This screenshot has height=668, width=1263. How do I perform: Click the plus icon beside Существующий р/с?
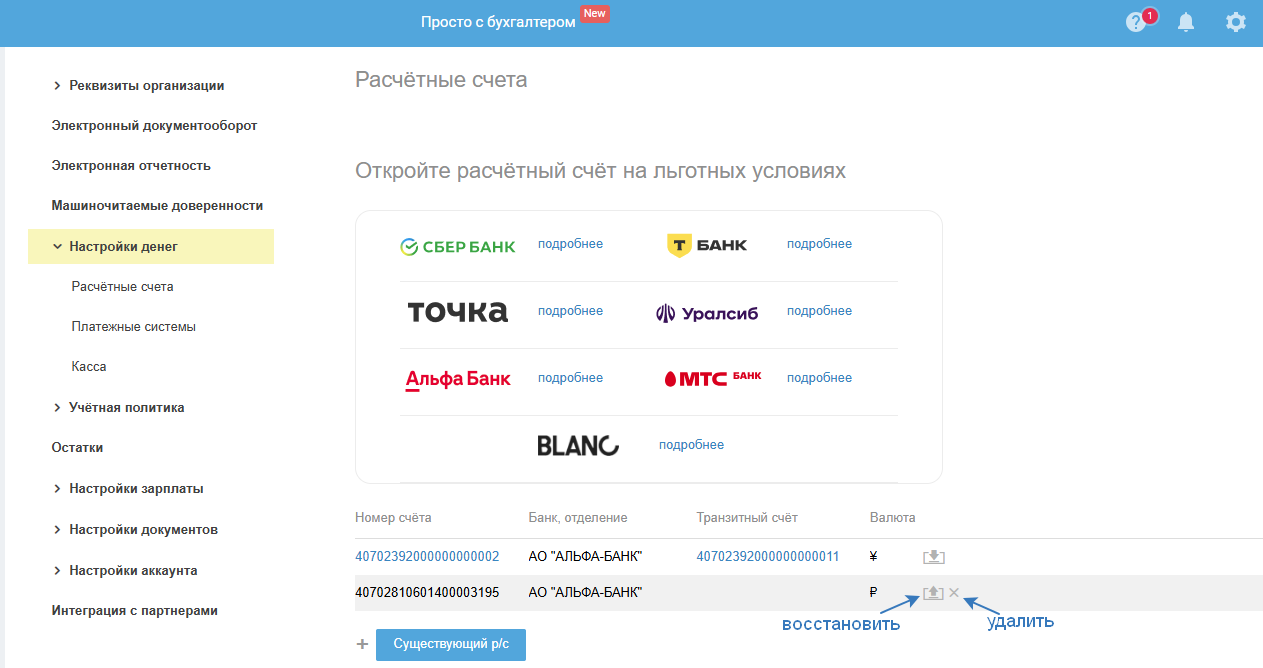pos(362,645)
